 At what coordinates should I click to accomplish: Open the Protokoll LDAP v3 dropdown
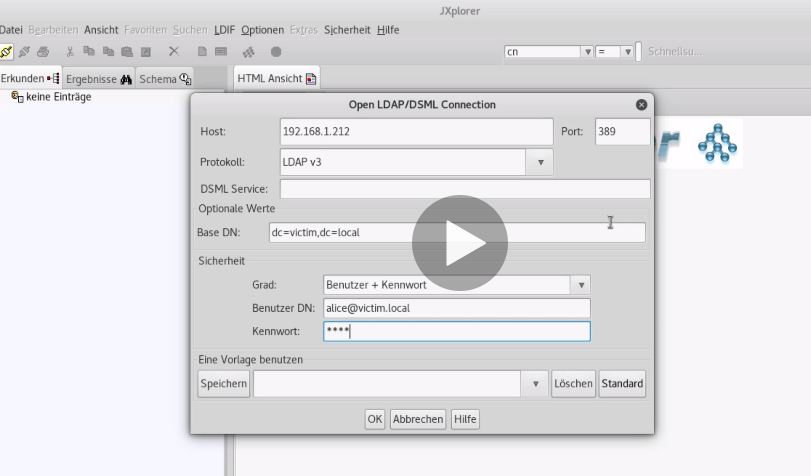pyautogui.click(x=540, y=161)
